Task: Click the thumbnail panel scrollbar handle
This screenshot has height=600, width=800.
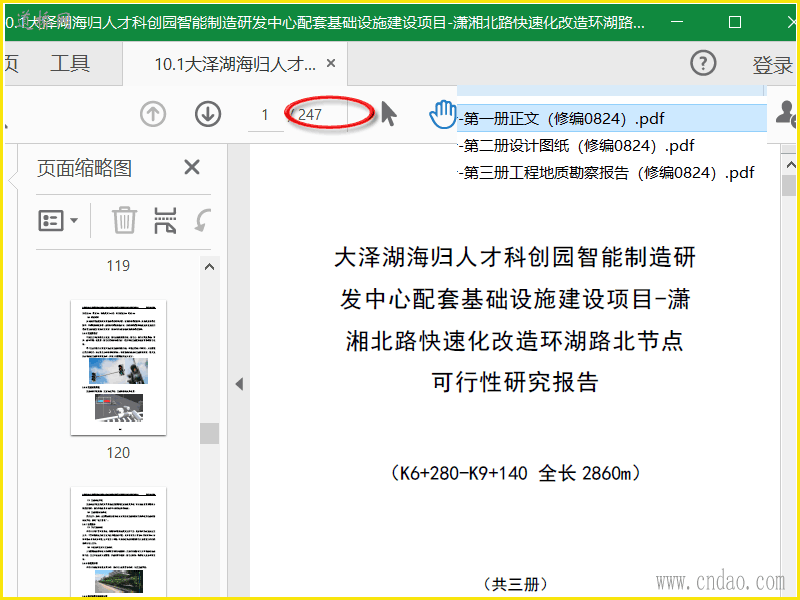Action: (209, 433)
